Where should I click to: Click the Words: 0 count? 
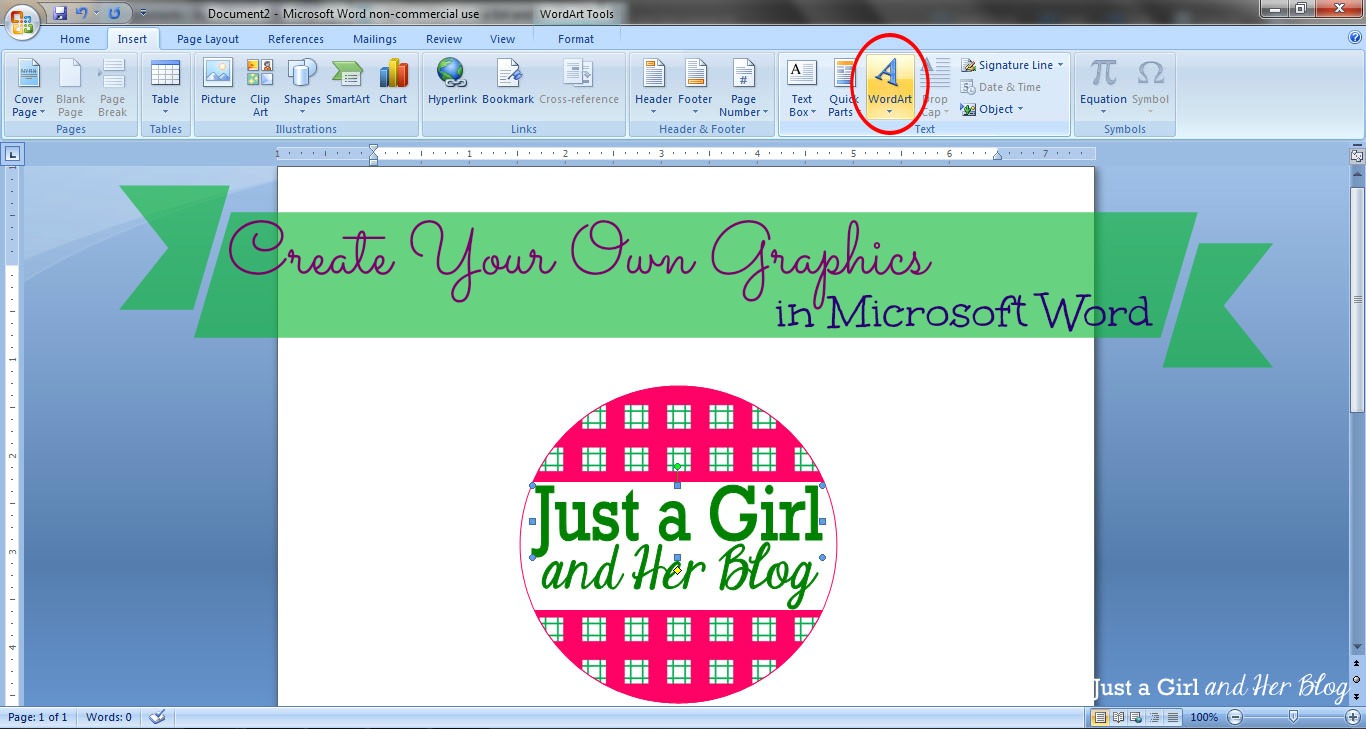pos(109,717)
